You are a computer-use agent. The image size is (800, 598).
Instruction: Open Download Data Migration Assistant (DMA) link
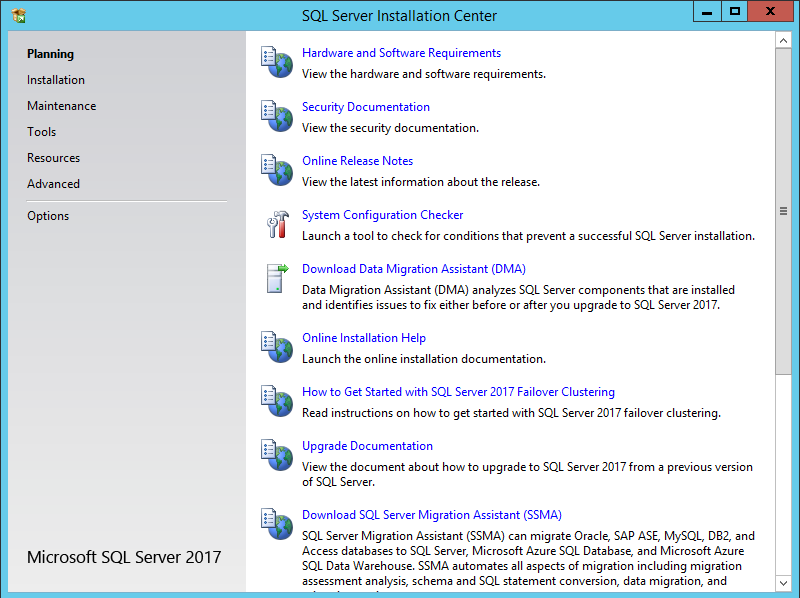[414, 269]
